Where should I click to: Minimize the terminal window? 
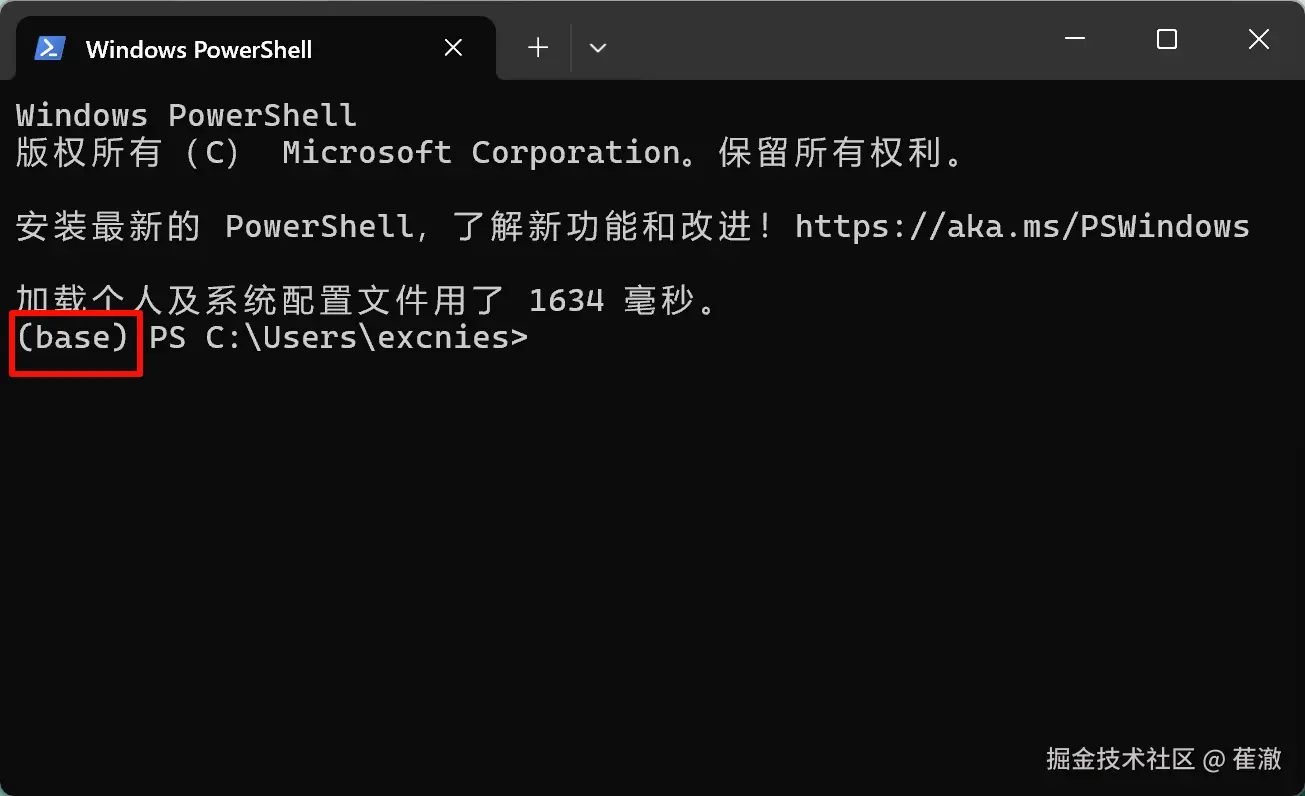click(x=1074, y=40)
